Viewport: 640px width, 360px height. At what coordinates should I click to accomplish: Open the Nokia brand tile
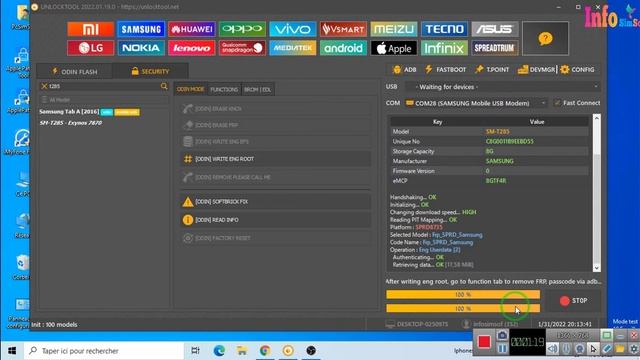[x=141, y=48]
